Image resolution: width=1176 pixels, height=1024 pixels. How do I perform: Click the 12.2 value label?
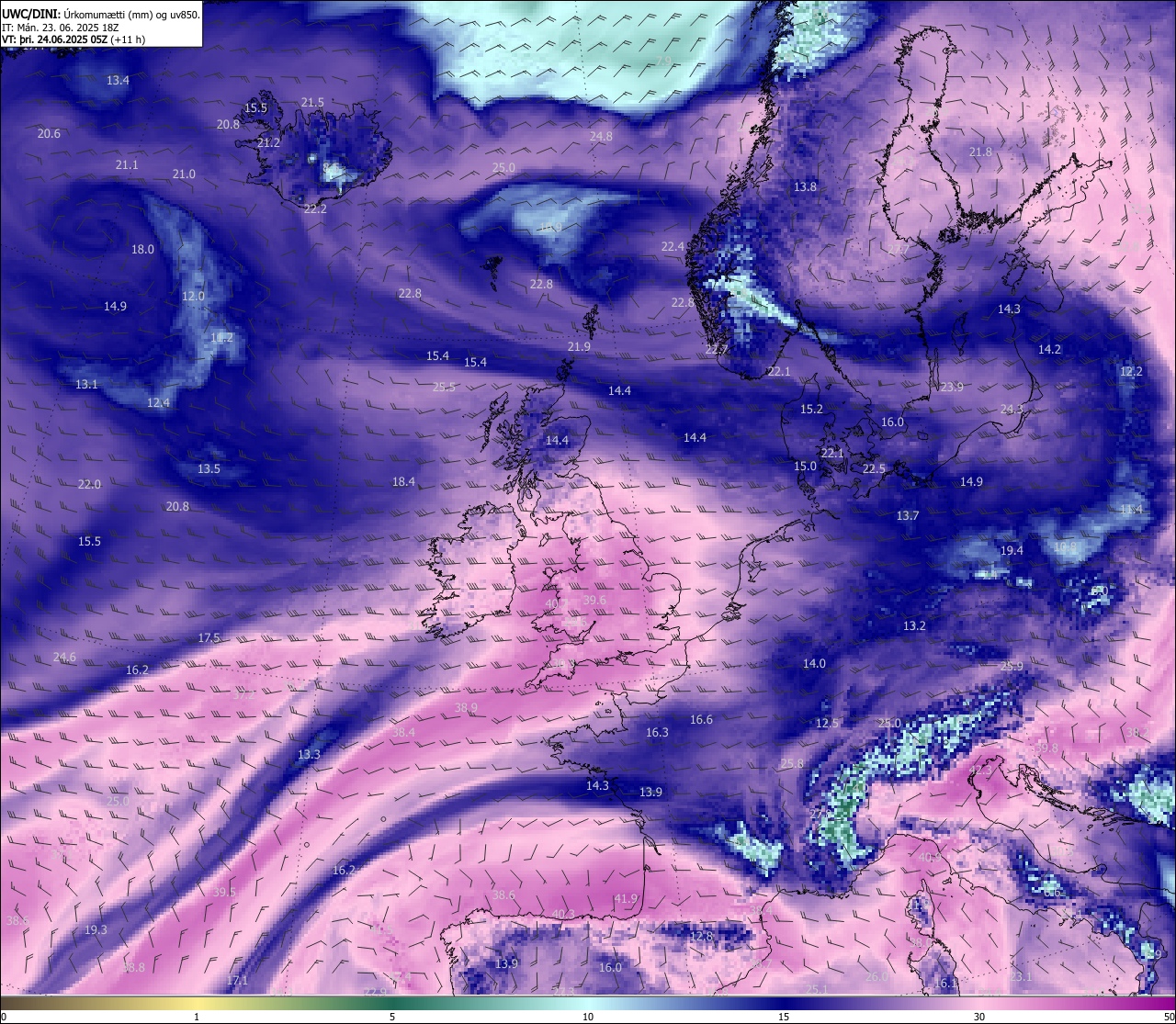click(1131, 372)
